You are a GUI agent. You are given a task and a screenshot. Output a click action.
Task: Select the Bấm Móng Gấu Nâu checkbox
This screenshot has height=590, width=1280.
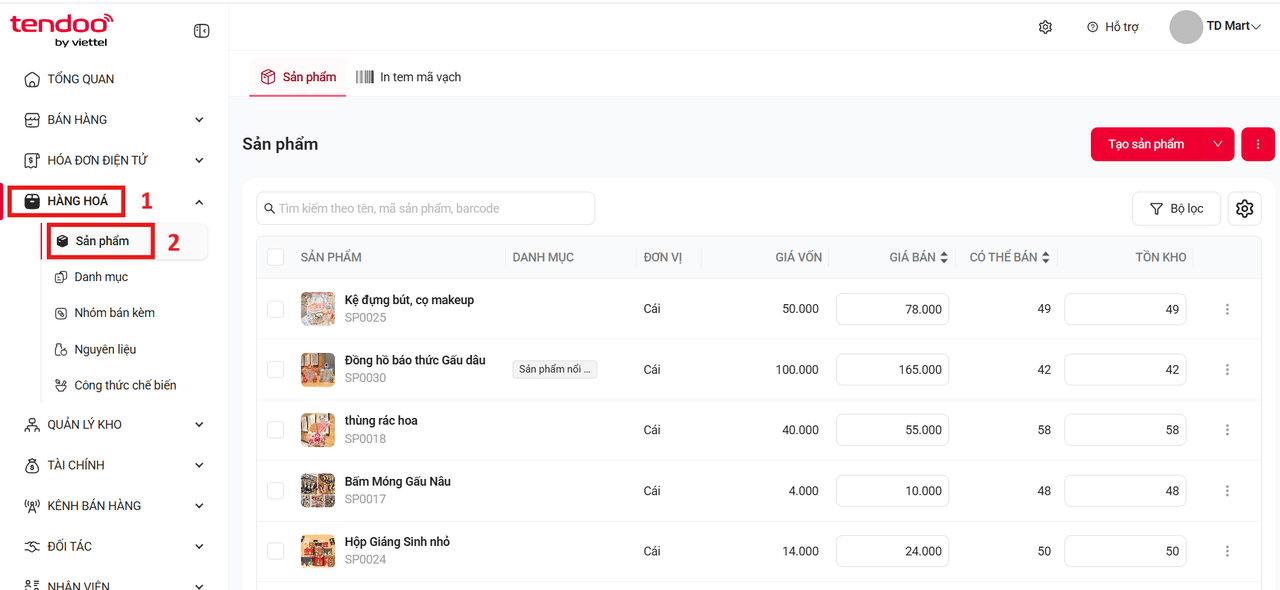(276, 491)
